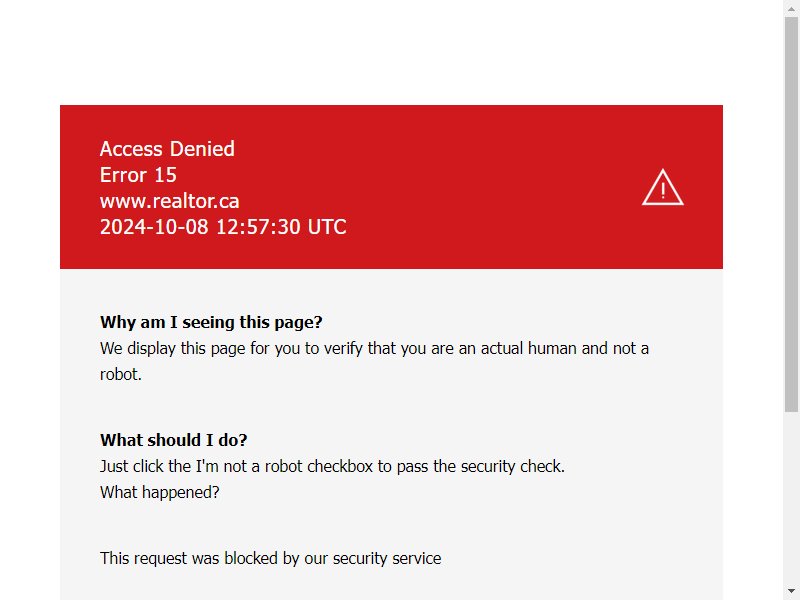Click the empty scrollbar track below the thumb
The image size is (800, 600).
(x=791, y=497)
